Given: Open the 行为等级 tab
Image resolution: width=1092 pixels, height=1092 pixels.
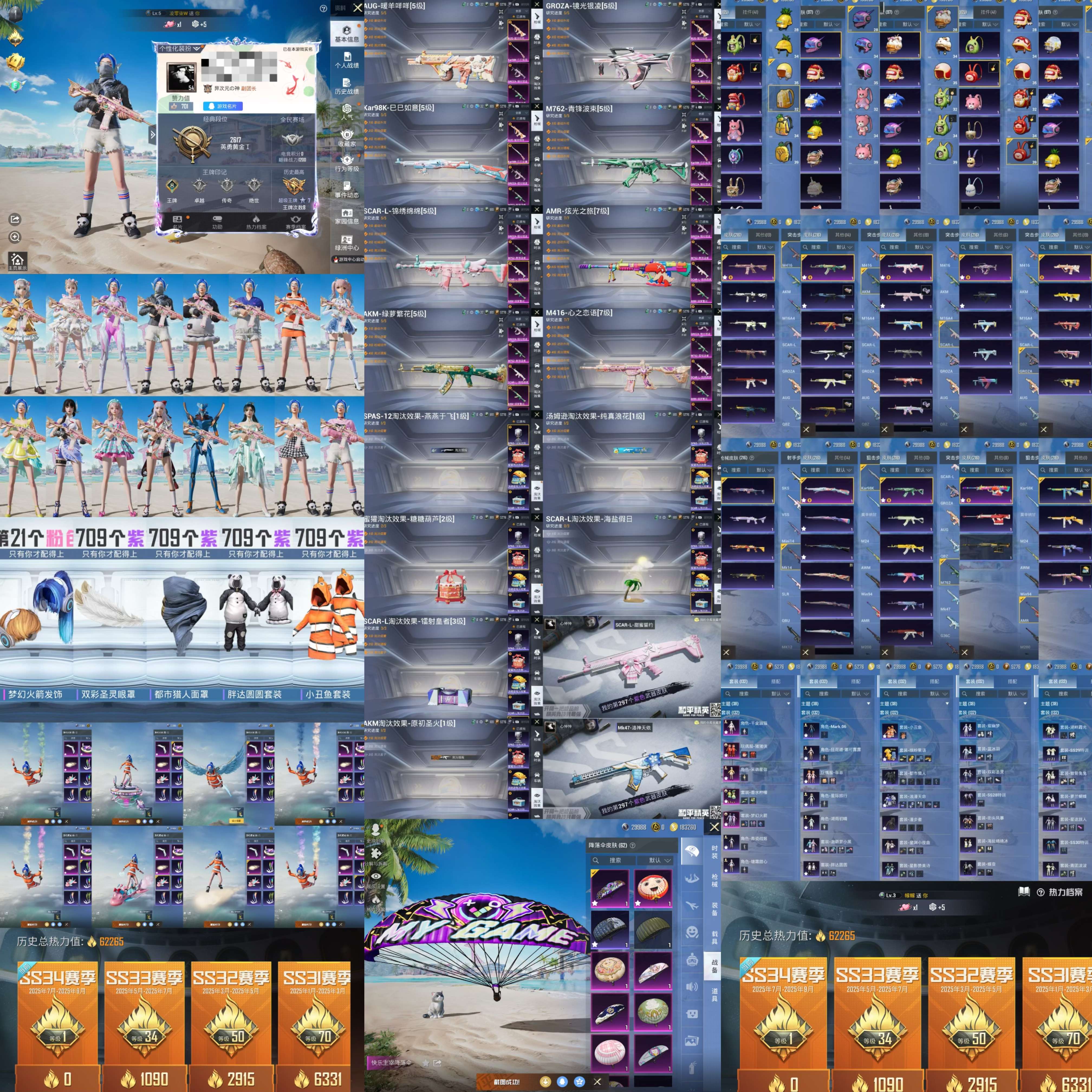Looking at the screenshot, I should [347, 164].
